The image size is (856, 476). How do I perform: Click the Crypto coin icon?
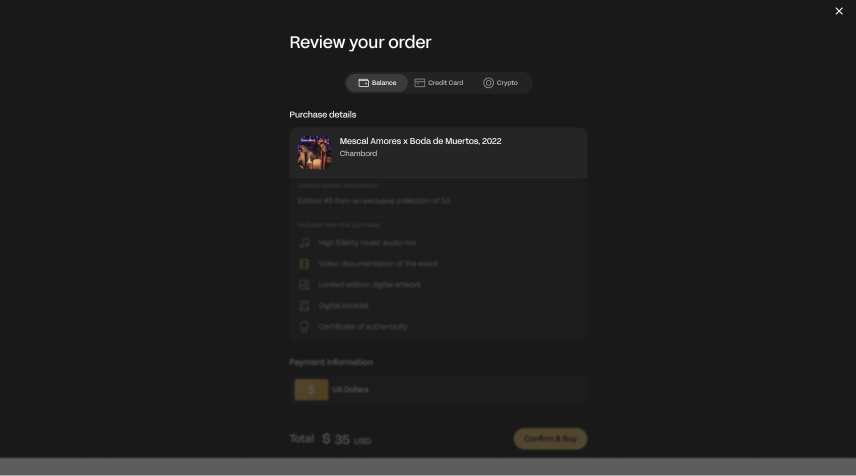click(488, 83)
